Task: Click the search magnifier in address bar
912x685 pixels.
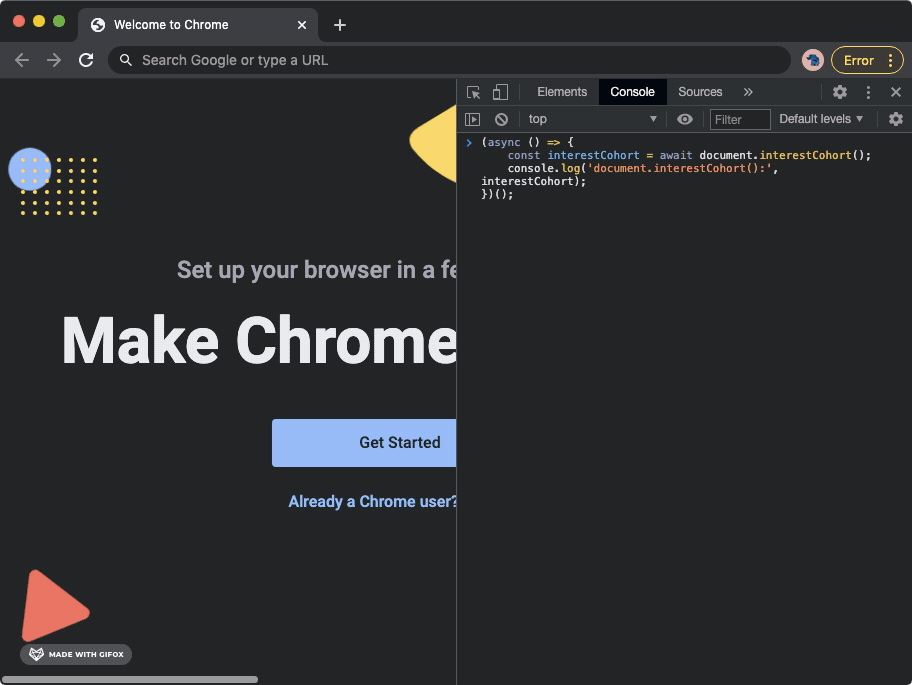Action: click(x=126, y=60)
